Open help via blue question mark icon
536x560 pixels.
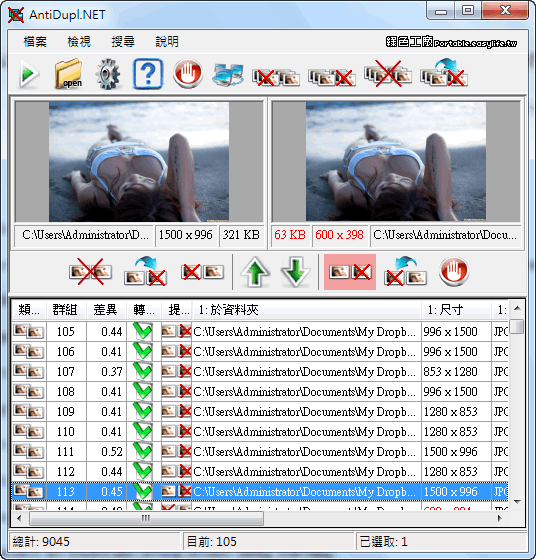[148, 74]
